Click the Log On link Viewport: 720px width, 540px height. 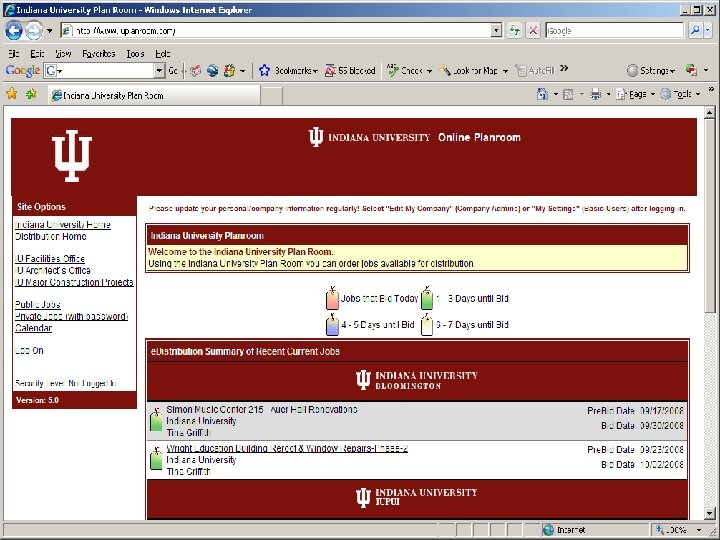(29, 350)
